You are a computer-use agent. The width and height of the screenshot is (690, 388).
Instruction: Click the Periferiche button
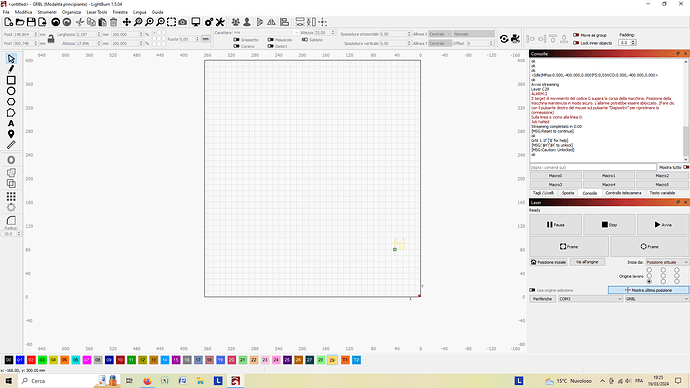(x=542, y=299)
